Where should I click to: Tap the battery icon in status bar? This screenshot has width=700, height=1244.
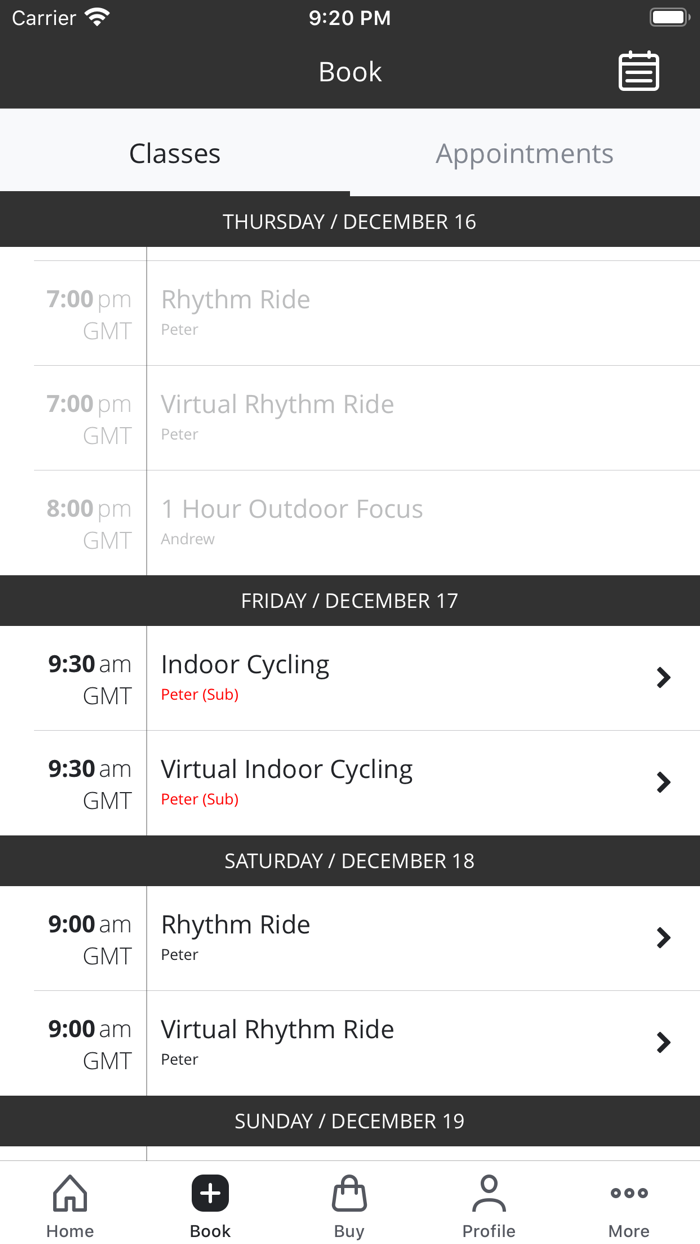tap(668, 16)
